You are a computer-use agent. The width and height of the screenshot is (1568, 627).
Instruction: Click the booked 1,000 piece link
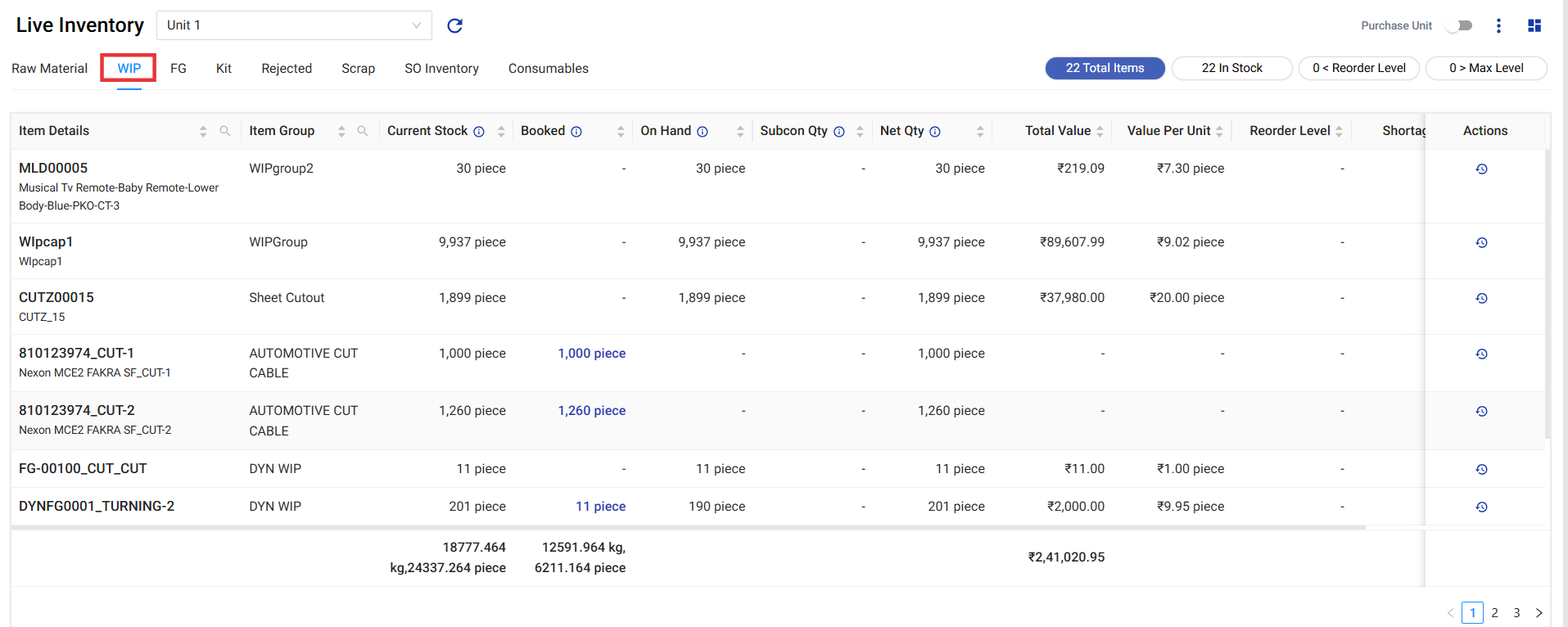pos(591,354)
